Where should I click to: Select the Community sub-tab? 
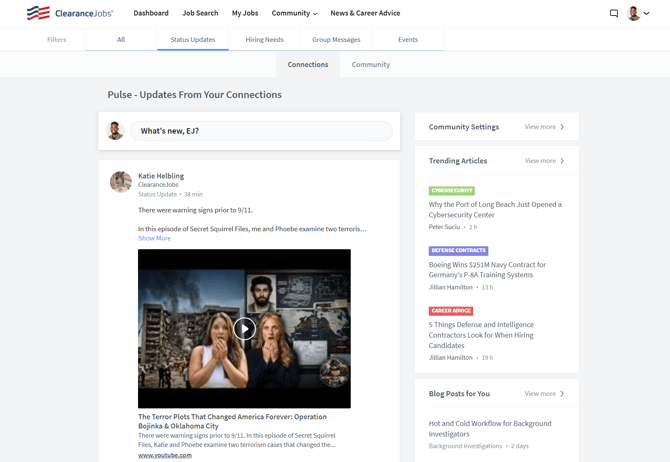pyautogui.click(x=370, y=65)
